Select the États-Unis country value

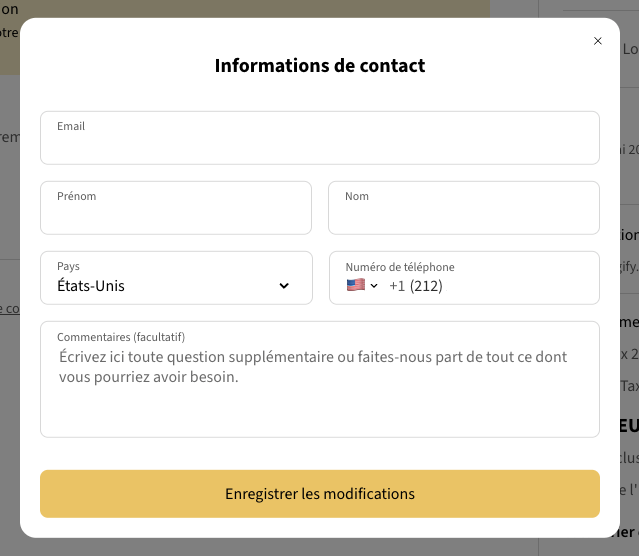(x=91, y=286)
